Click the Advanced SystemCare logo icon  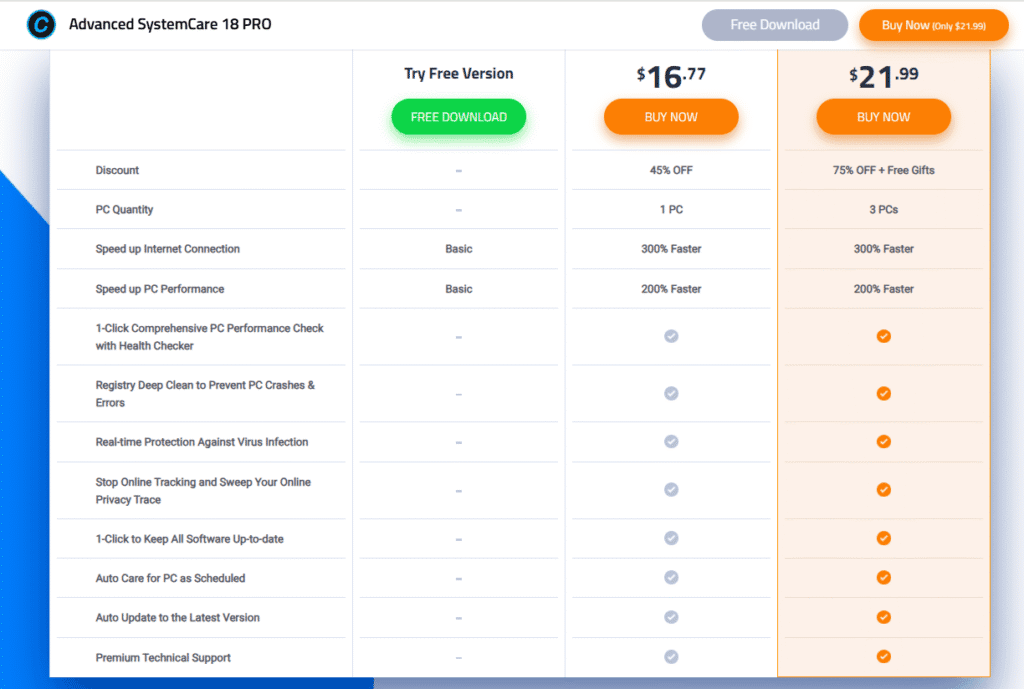pyautogui.click(x=41, y=25)
